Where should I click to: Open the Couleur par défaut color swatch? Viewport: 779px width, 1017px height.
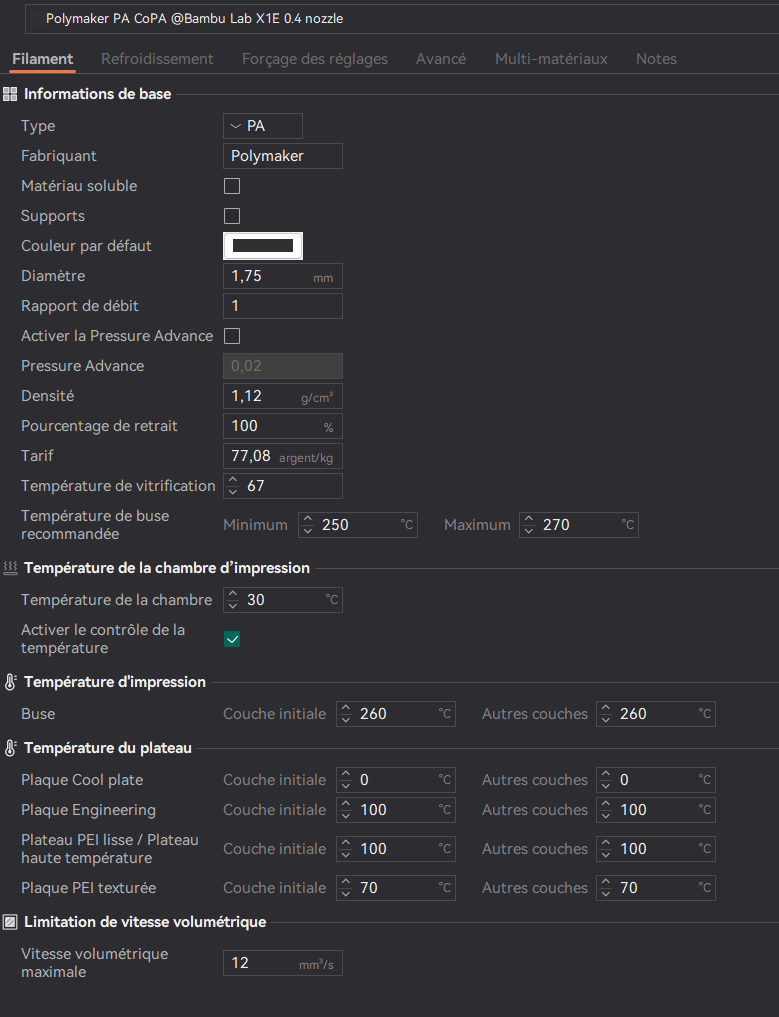(x=263, y=246)
